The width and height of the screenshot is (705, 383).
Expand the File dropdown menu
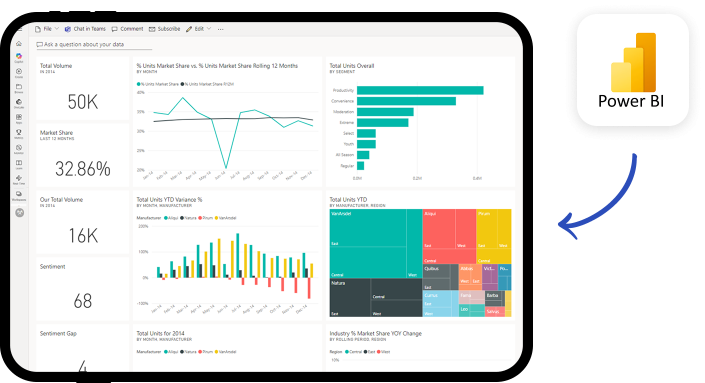point(47,29)
